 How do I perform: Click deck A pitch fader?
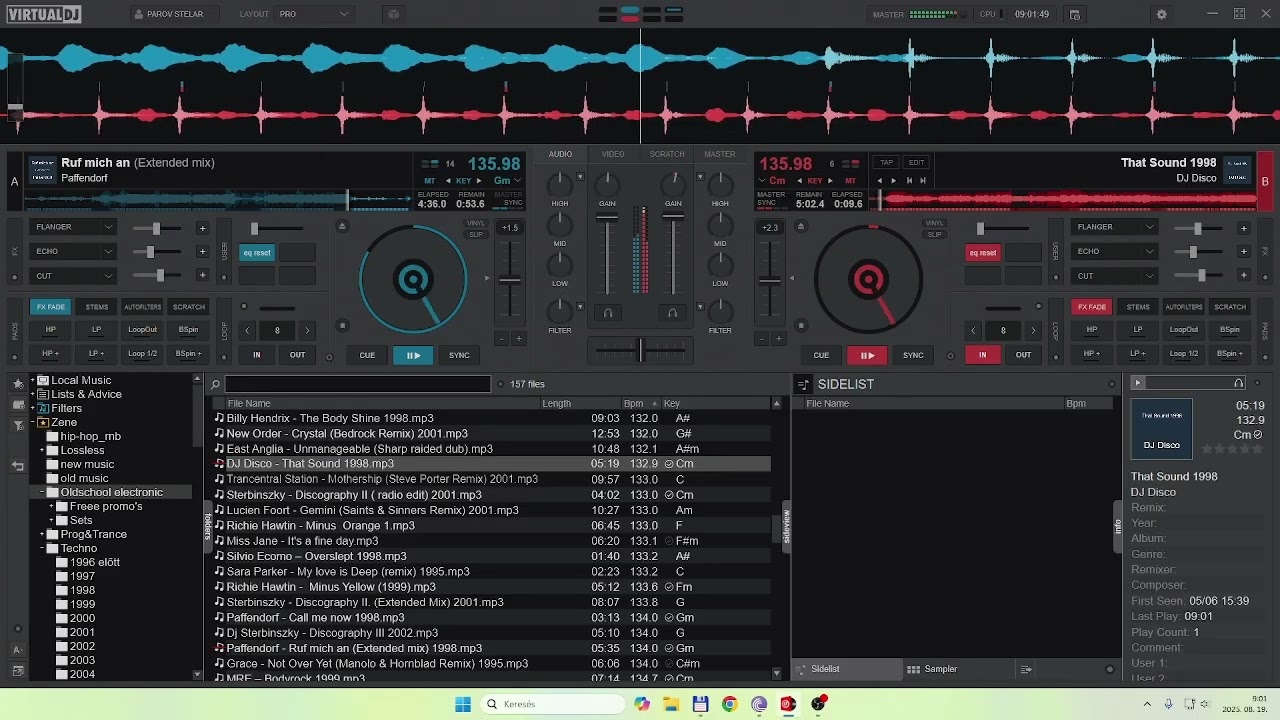510,281
